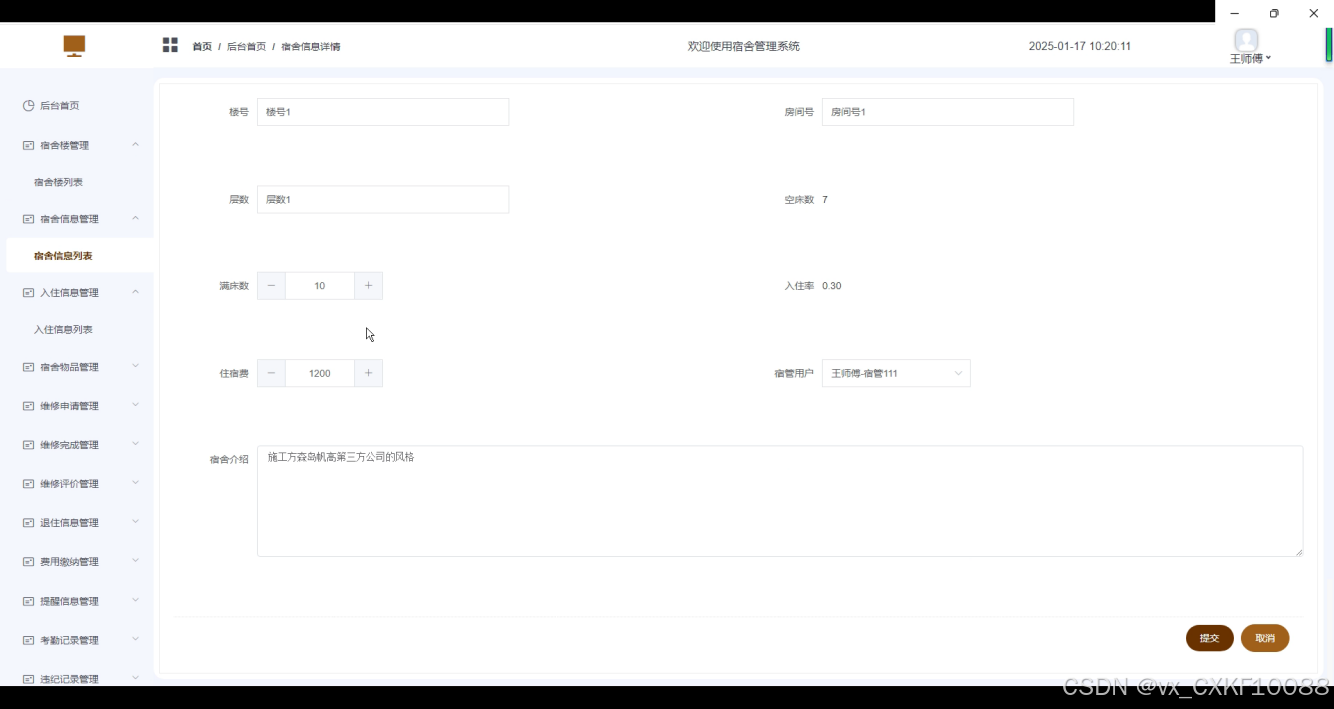Open the 宿舍楼列表 submenu item
Screen dimensions: 1334x709
pyautogui.click(x=58, y=182)
